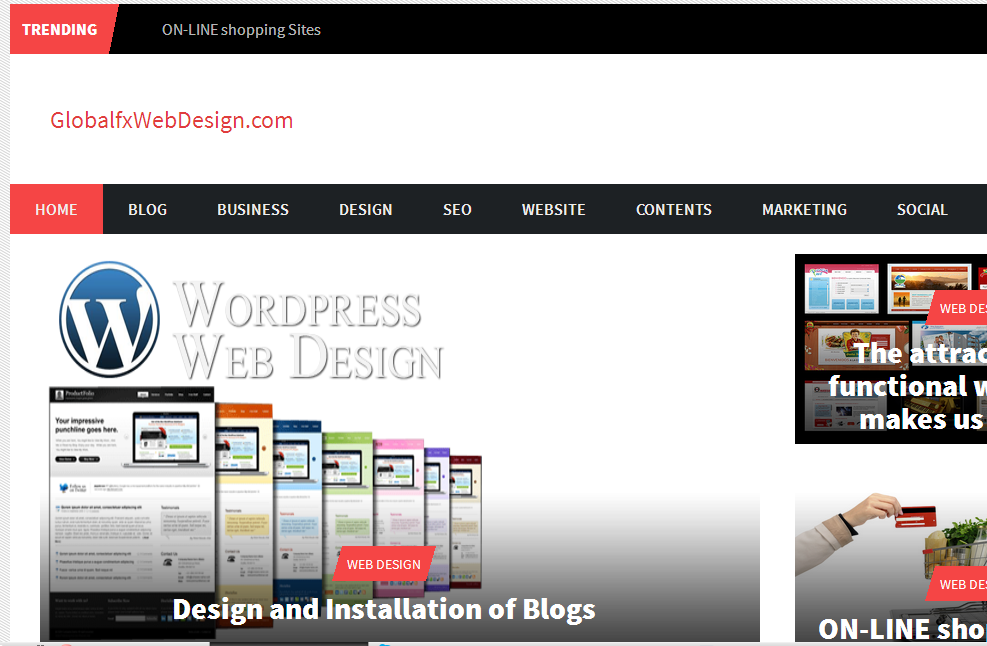Open the MARKETING menu item
Image resolution: width=987 pixels, height=646 pixels.
coord(804,209)
